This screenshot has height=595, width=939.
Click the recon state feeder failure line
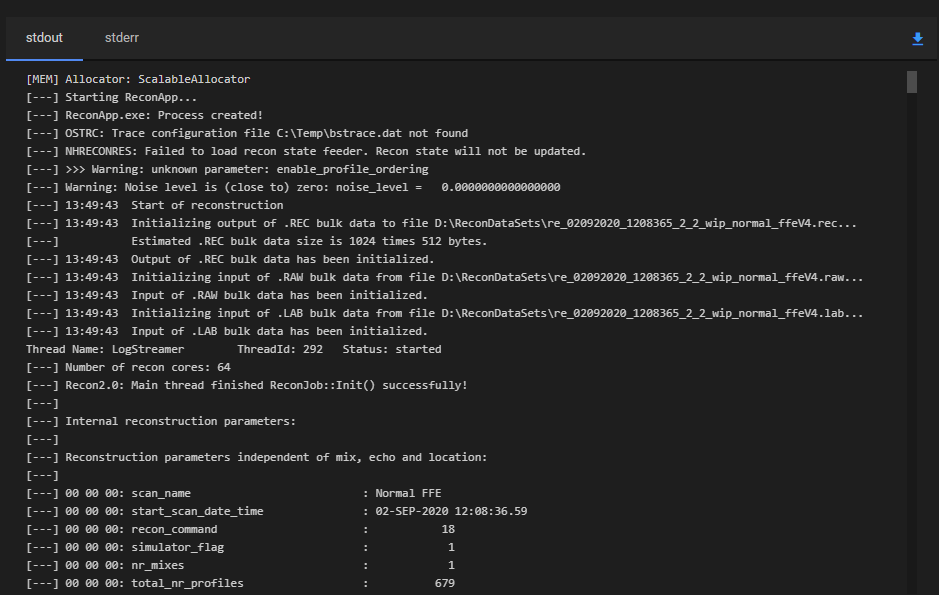[306, 151]
